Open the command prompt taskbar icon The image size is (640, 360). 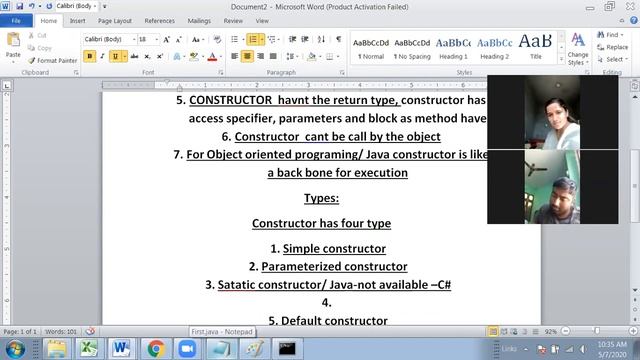[x=287, y=349]
